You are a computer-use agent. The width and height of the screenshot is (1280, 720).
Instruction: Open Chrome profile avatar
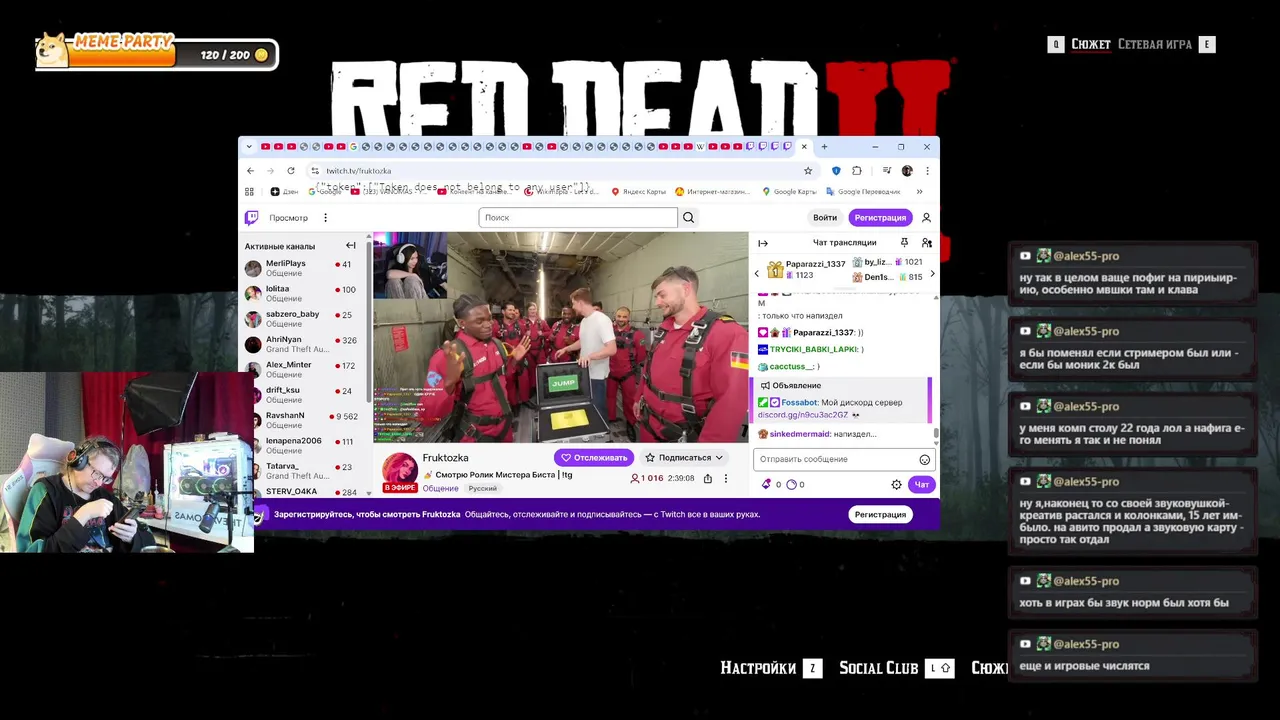pyautogui.click(x=907, y=171)
